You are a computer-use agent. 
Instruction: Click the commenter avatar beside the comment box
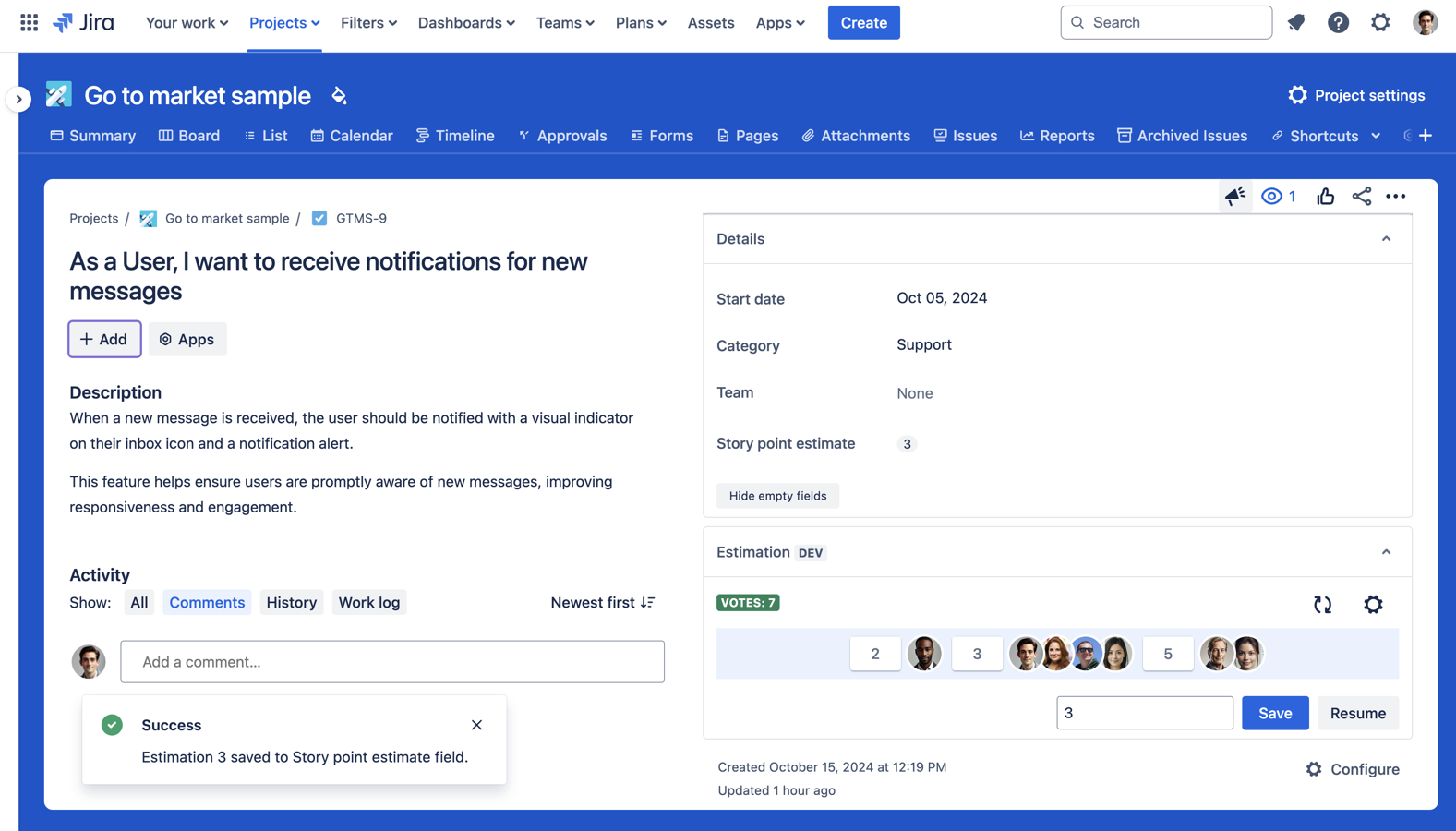(x=89, y=661)
